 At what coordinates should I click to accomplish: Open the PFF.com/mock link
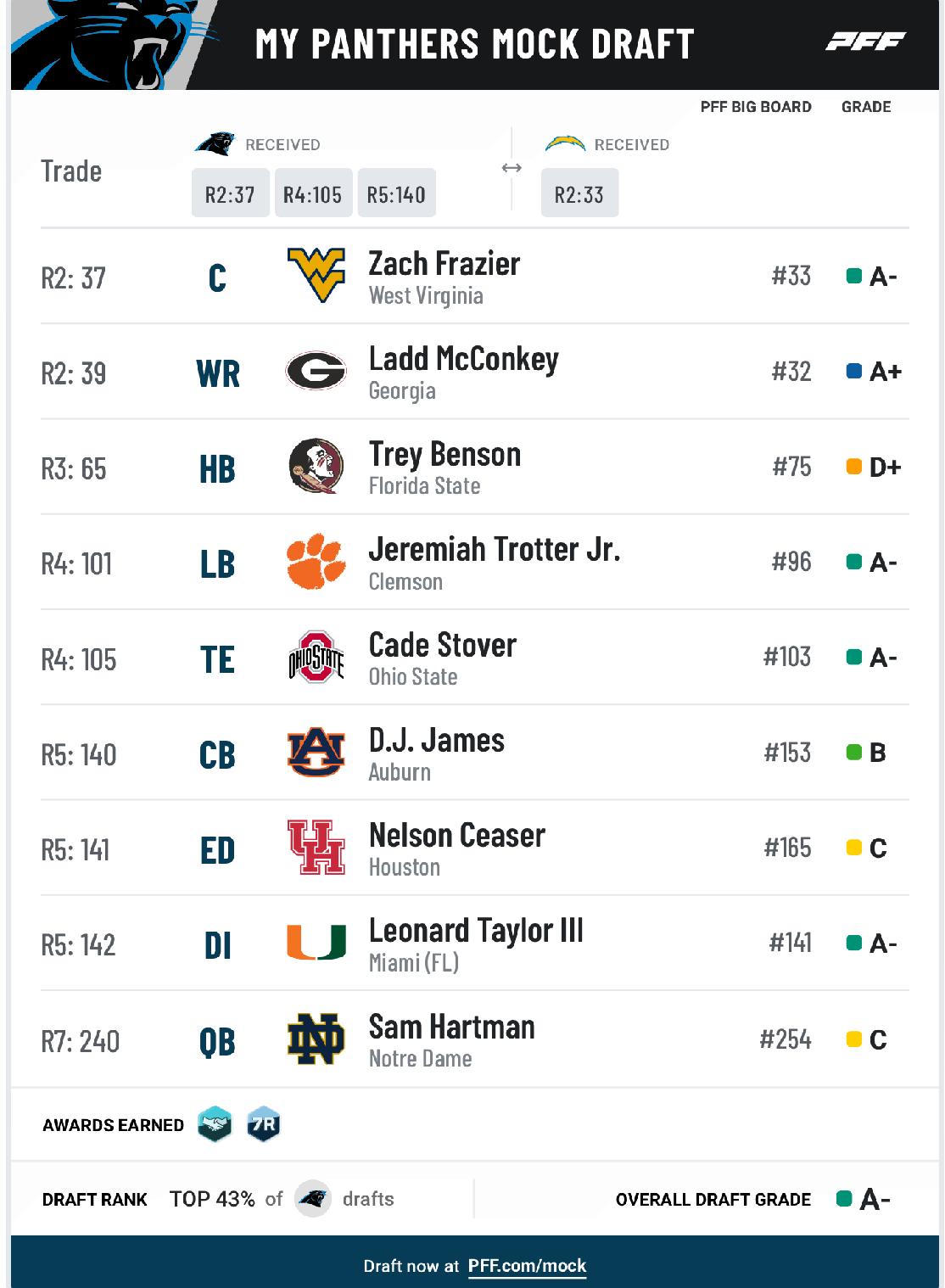point(527,1266)
